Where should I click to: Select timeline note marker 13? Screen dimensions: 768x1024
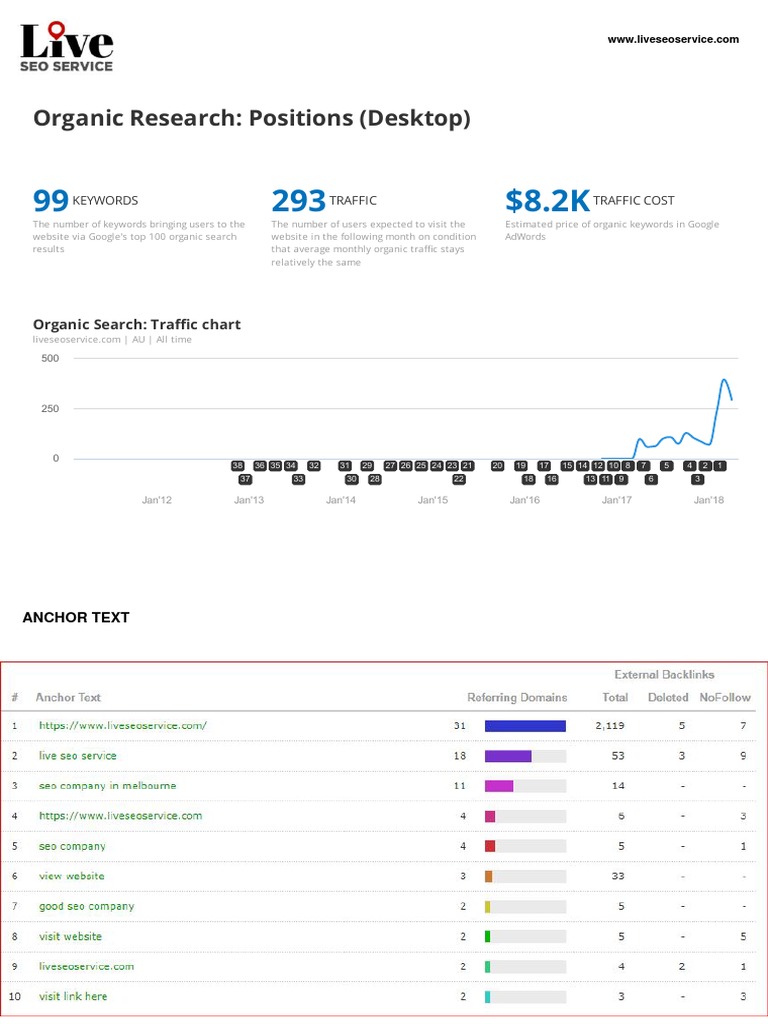[x=590, y=479]
